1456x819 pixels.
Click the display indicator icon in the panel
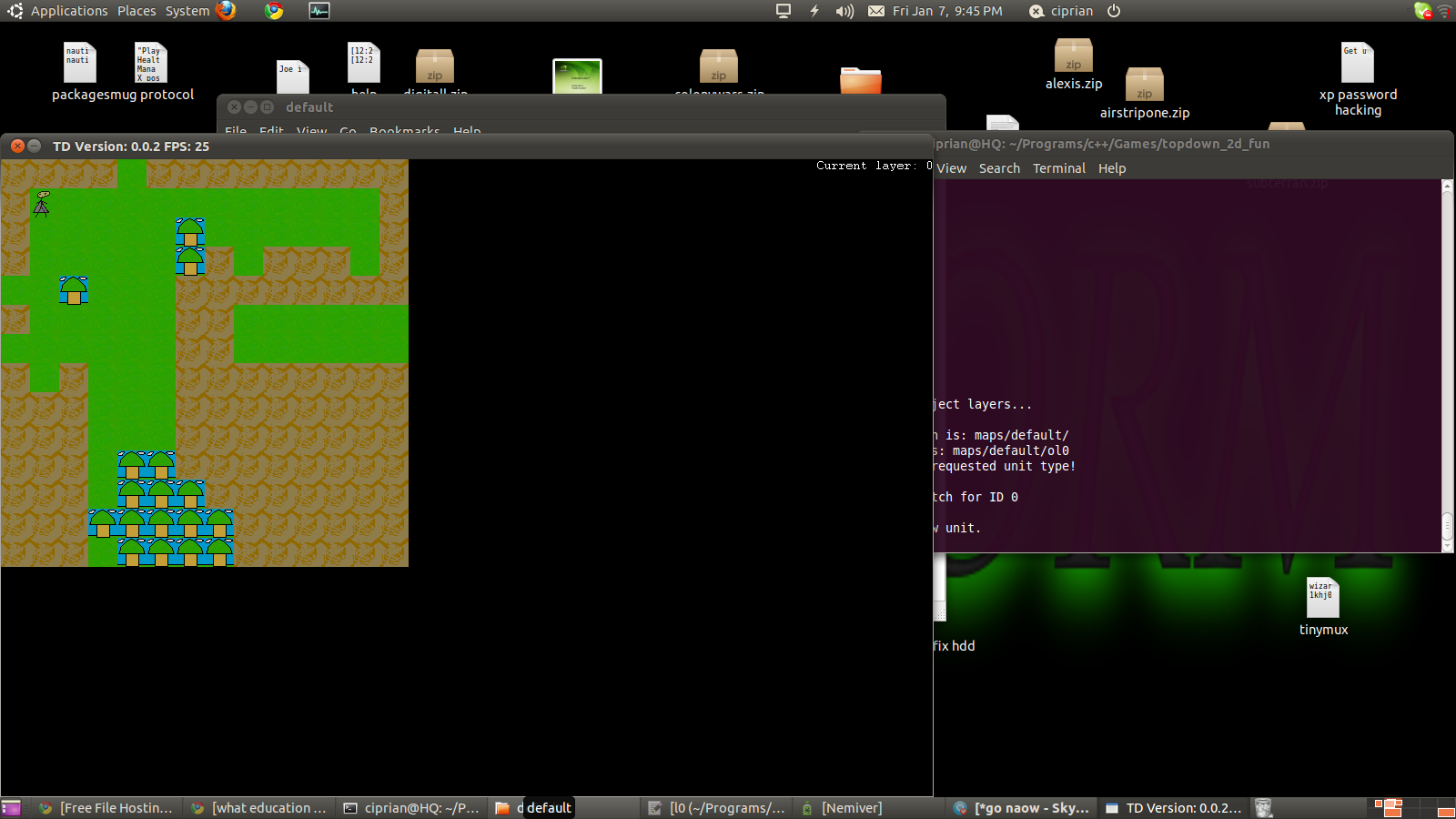[x=784, y=11]
